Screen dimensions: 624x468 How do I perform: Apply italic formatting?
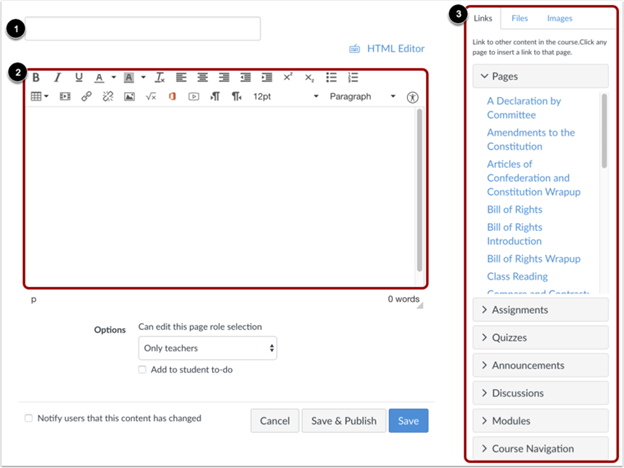pyautogui.click(x=58, y=77)
